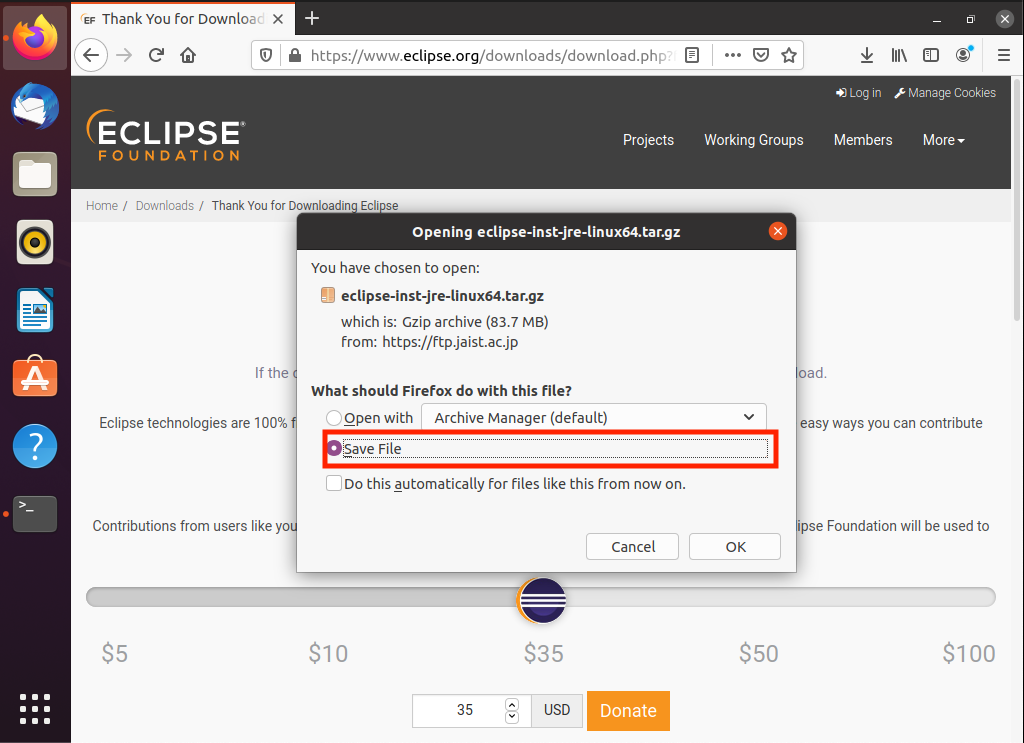Select the $10 donation amount
Viewport: 1024px width, 743px height.
[328, 653]
